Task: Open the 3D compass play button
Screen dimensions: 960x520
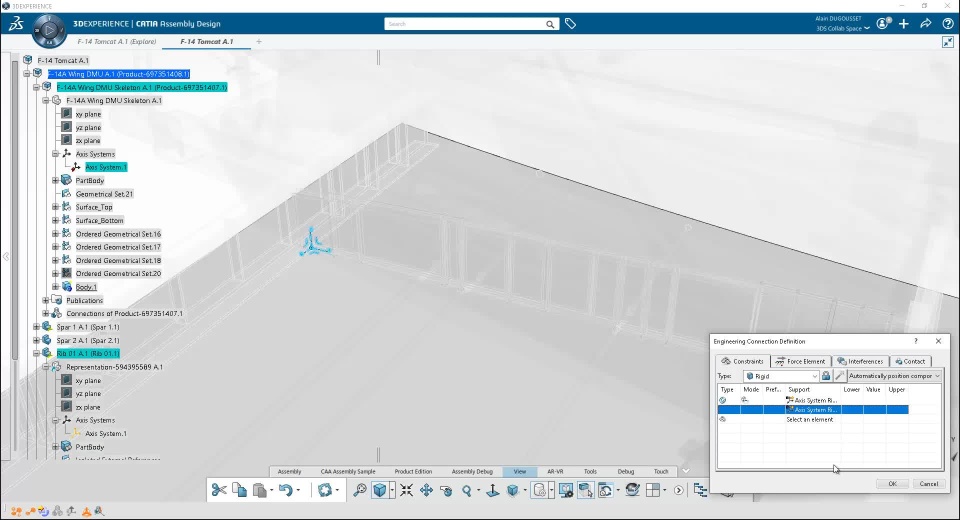Action: coord(50,29)
